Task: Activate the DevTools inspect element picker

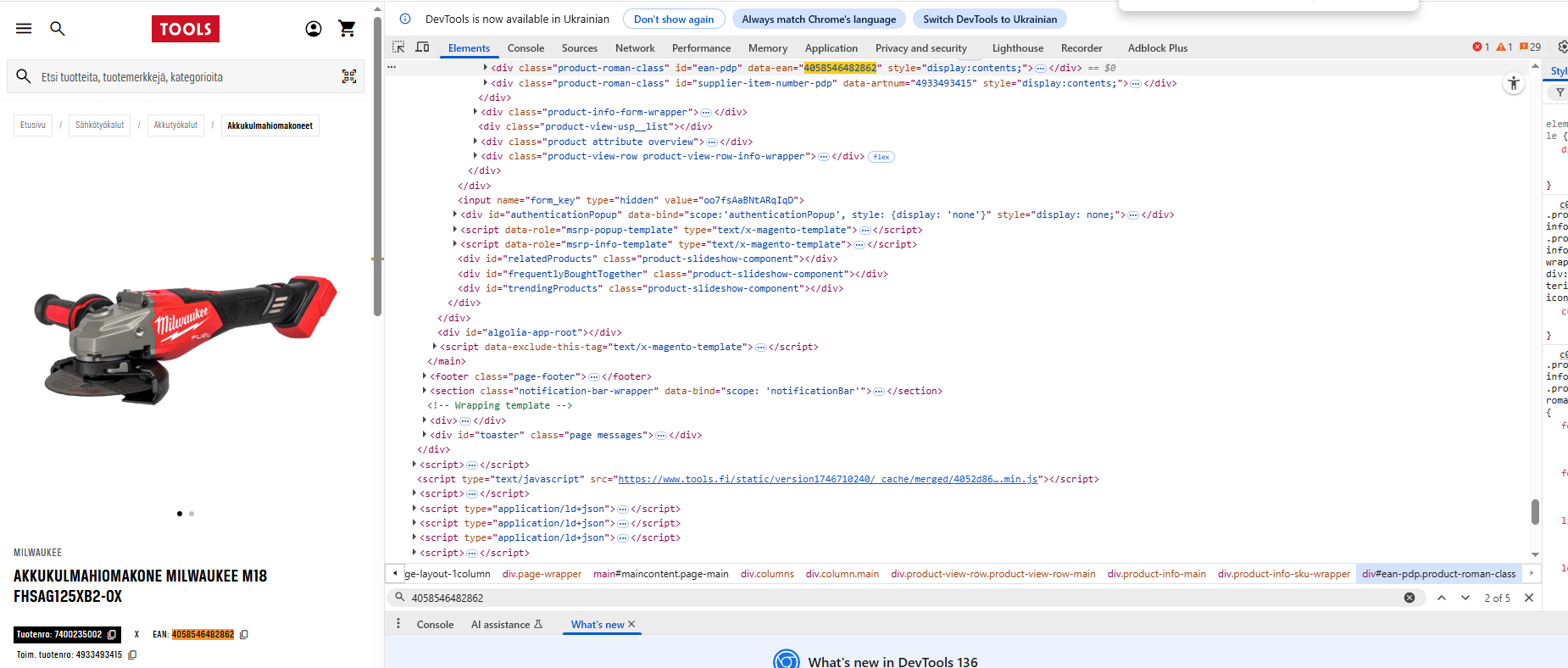Action: coord(398,47)
